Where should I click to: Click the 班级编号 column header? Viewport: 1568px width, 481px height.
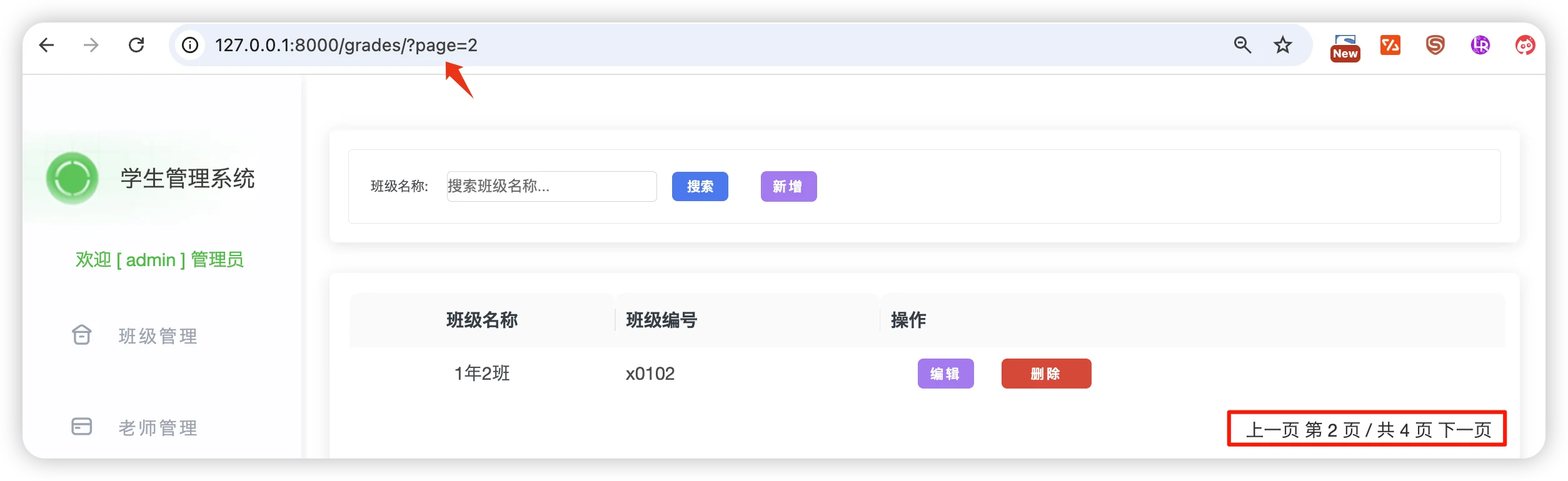point(661,320)
